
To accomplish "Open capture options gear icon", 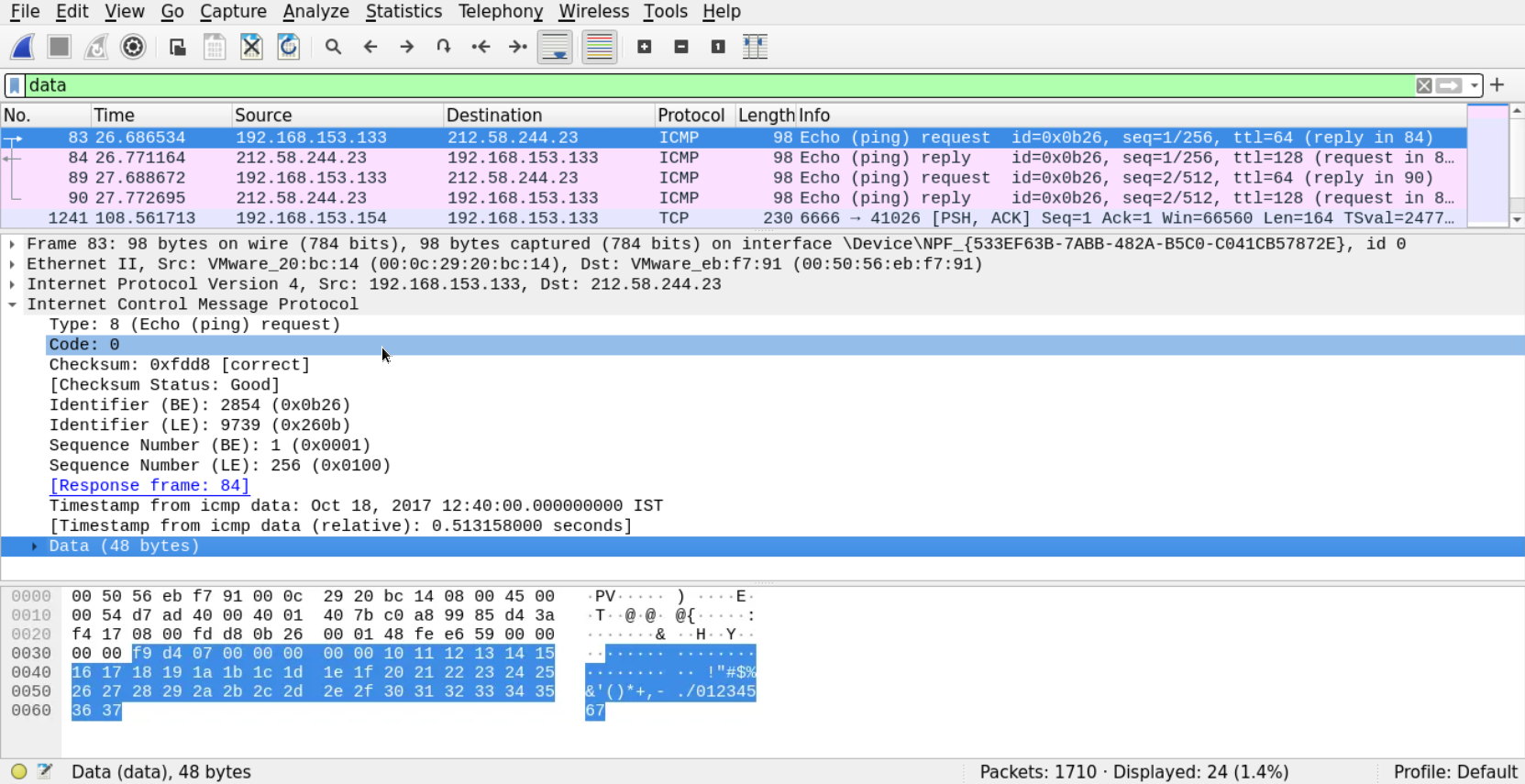I will coord(133,47).
